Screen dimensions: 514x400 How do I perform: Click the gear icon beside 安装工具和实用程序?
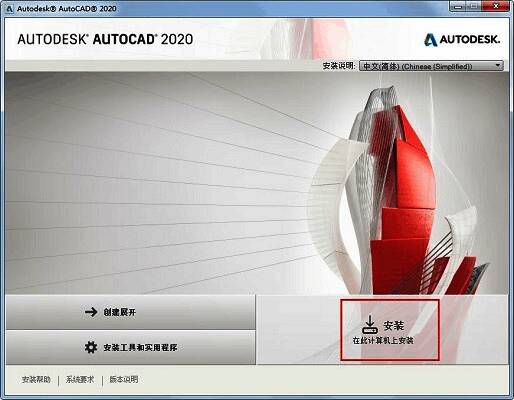91,347
